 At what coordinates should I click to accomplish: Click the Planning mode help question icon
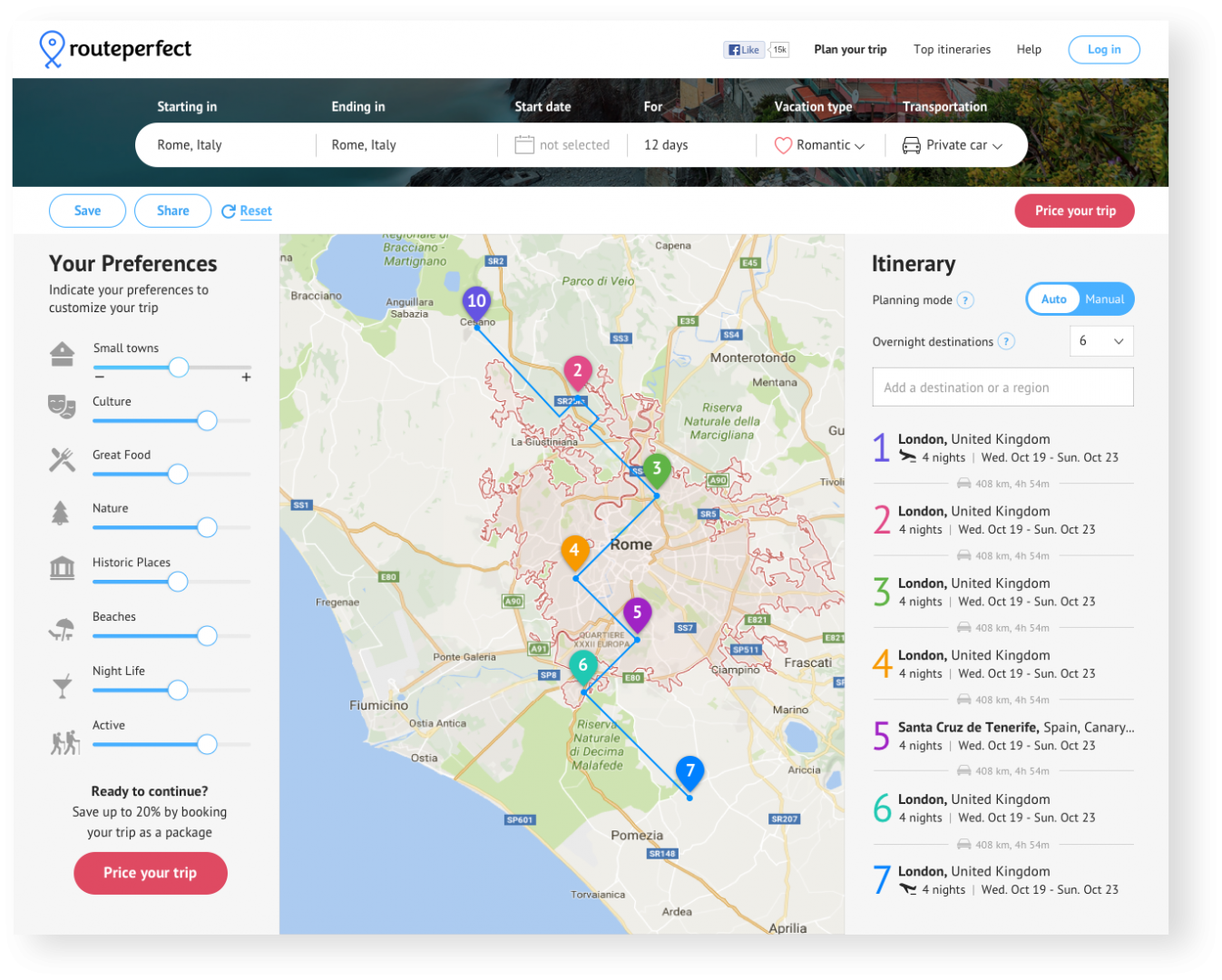(x=965, y=300)
